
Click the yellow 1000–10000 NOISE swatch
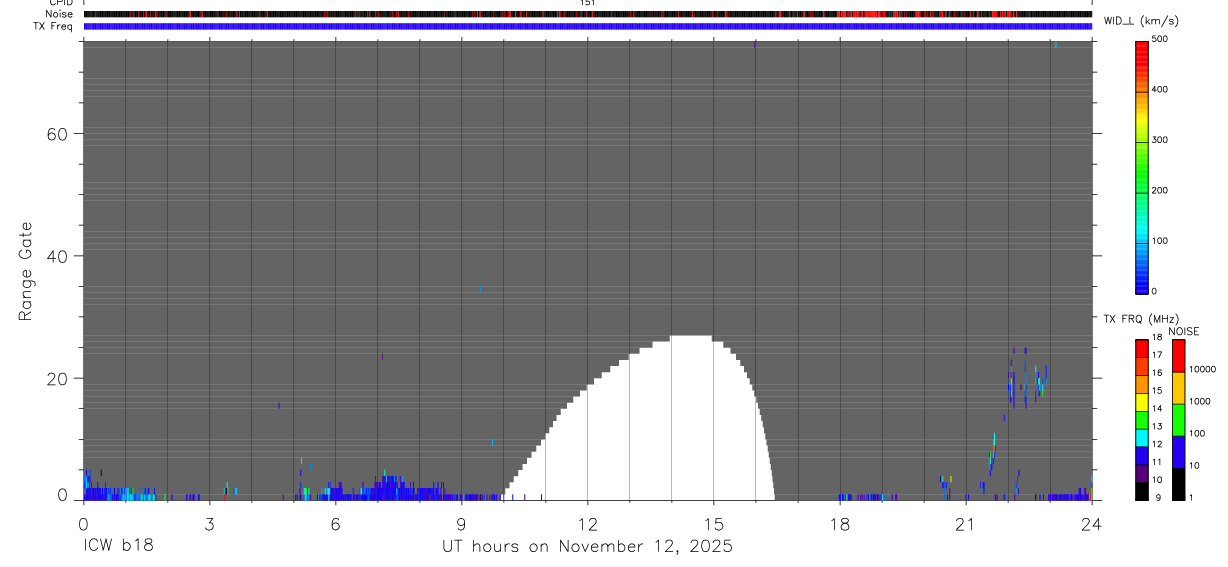[x=1178, y=387]
